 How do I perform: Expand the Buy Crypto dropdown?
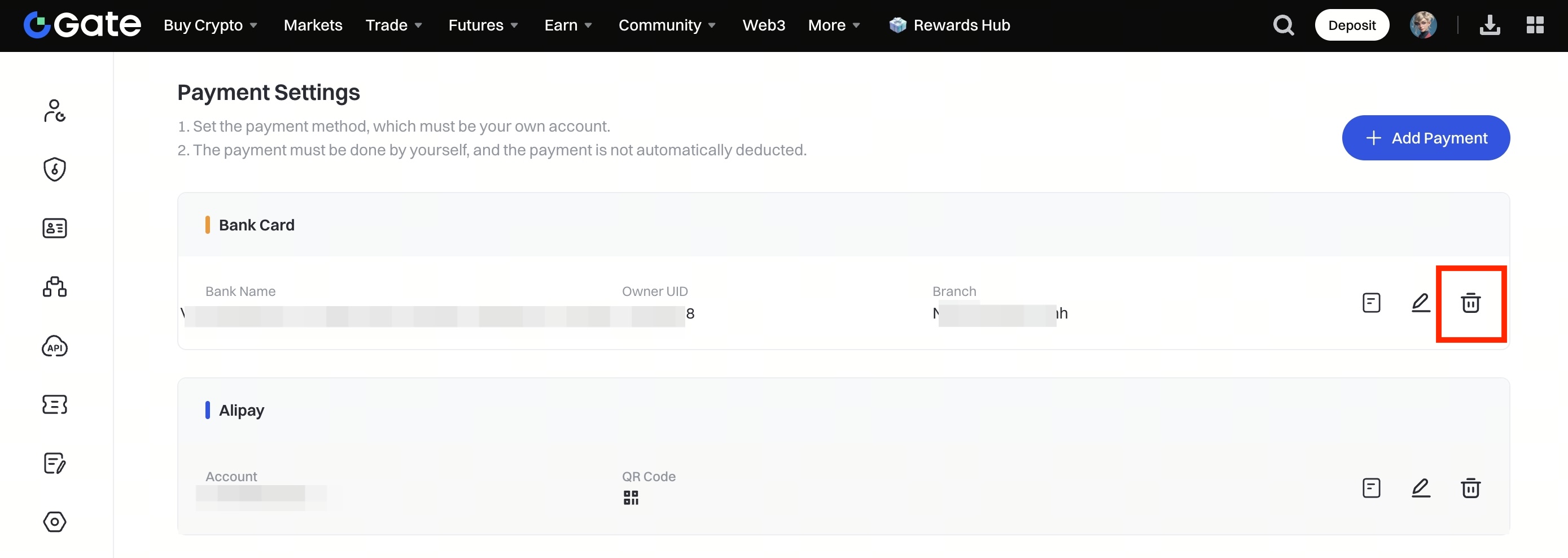[210, 25]
